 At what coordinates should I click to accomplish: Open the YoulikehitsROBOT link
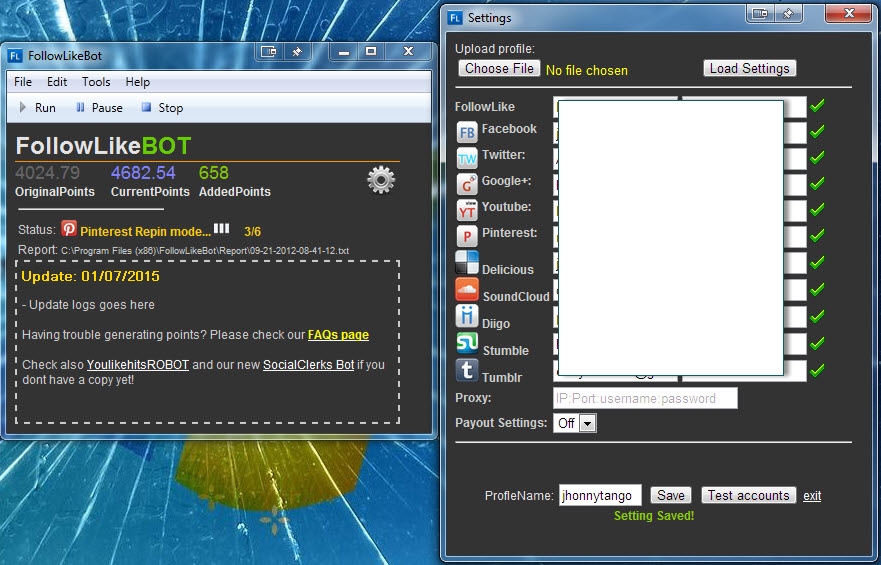pos(138,364)
